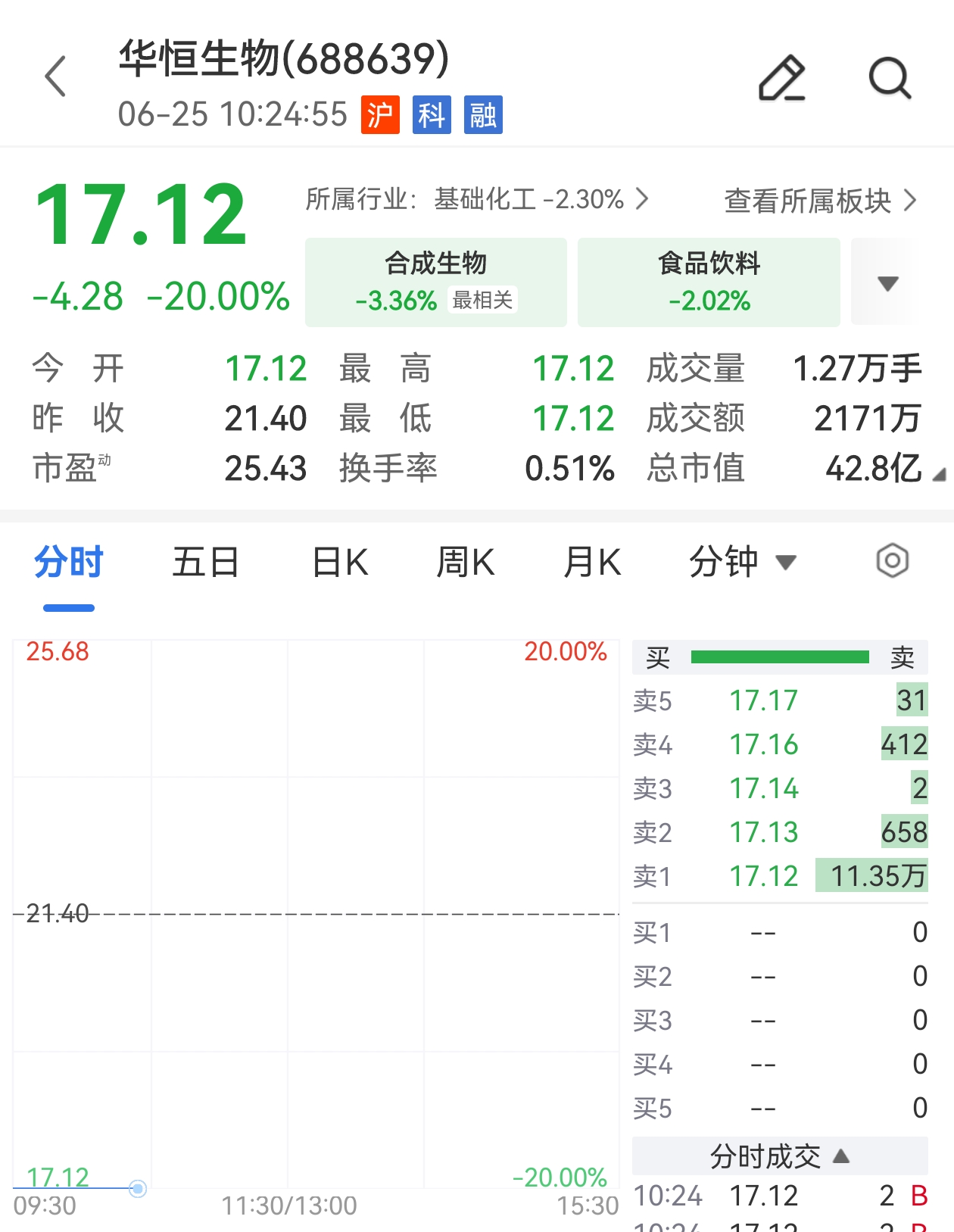Open 所属行业 基础化工 industry link

point(477,200)
